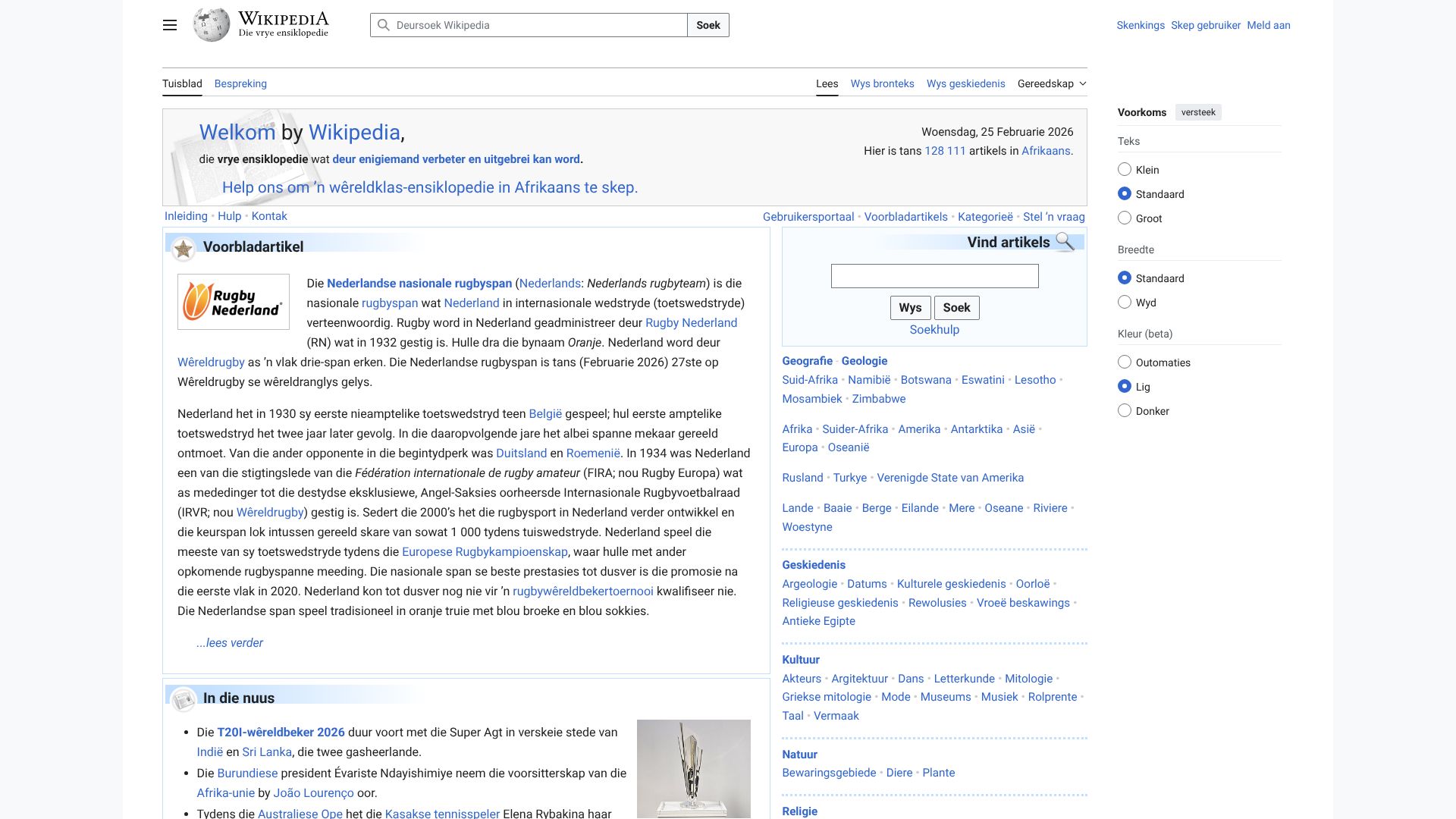Image resolution: width=1456 pixels, height=819 pixels.
Task: Open the trophy photo in In die nuus
Action: click(x=694, y=768)
